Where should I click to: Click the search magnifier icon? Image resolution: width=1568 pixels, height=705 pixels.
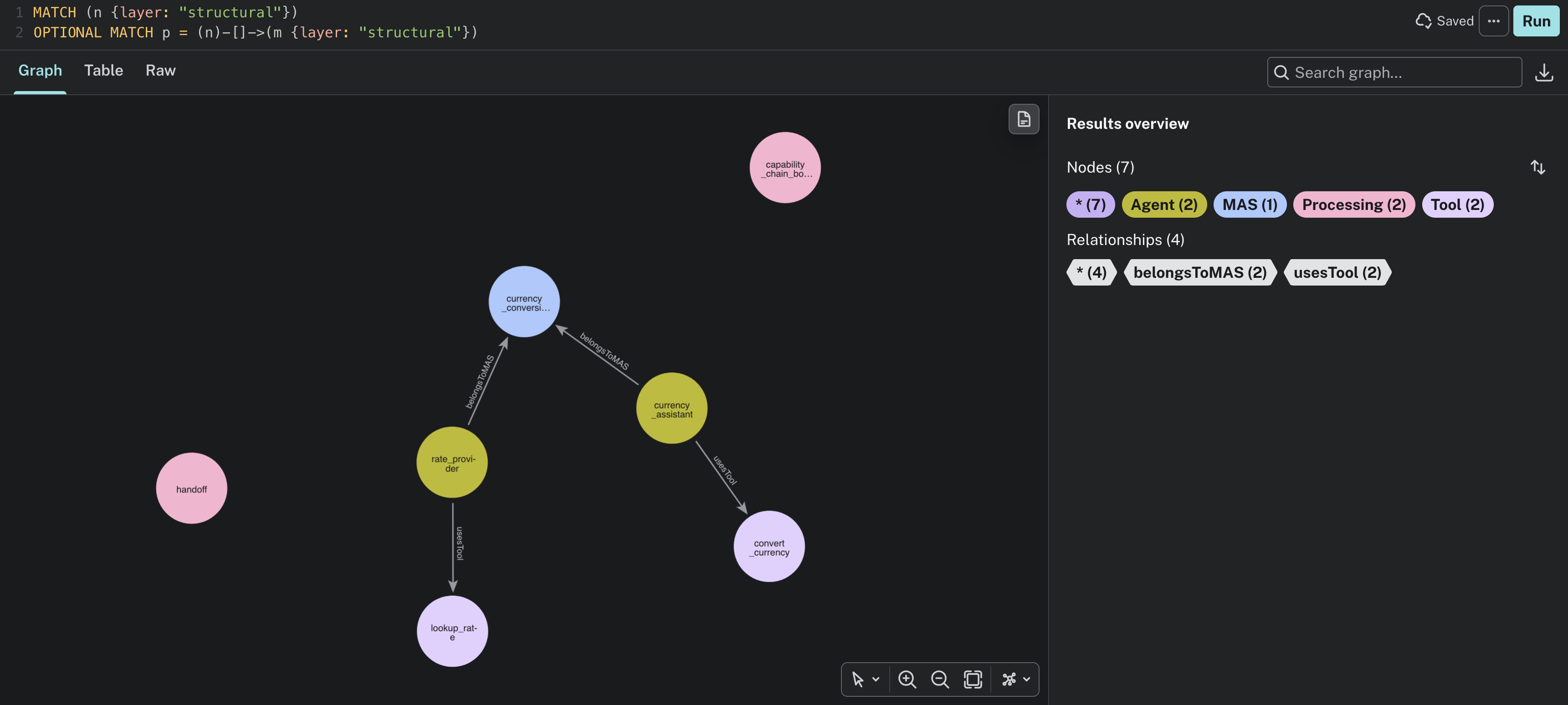pyautogui.click(x=1281, y=72)
